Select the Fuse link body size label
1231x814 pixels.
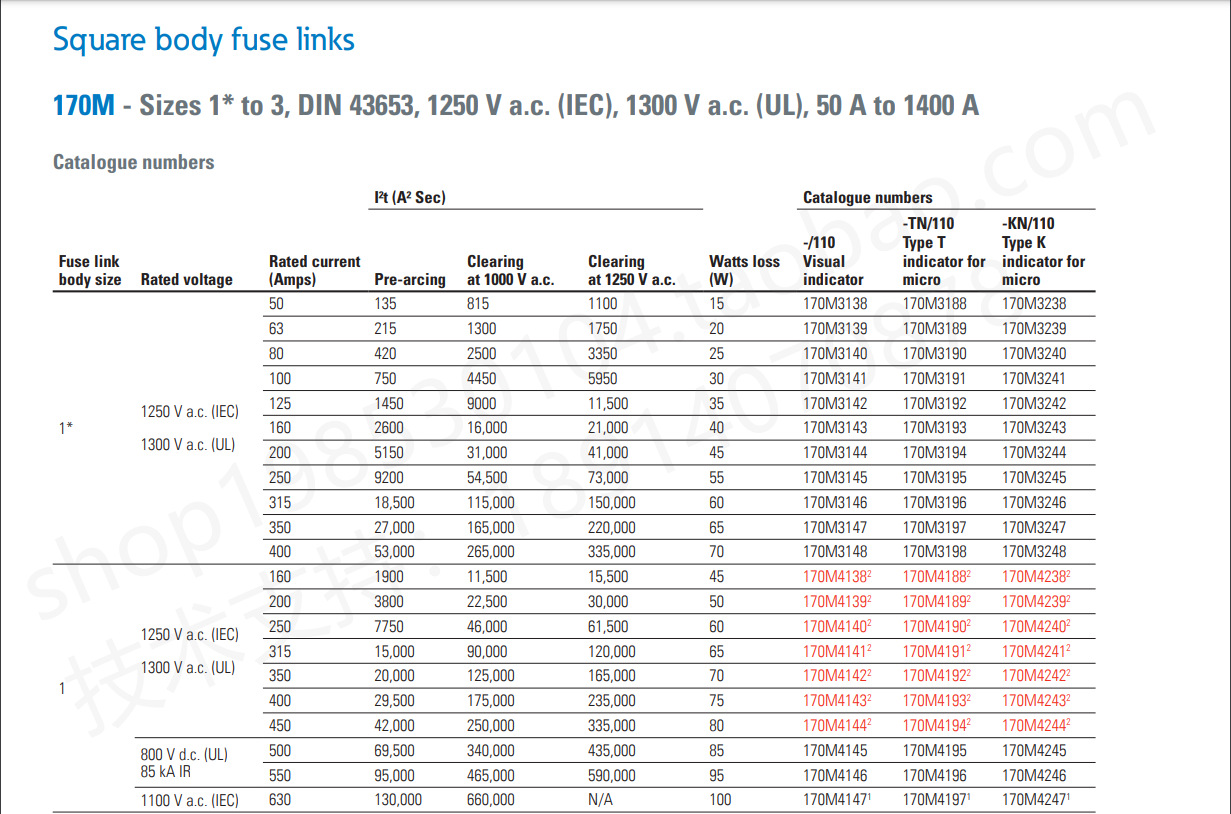(x=89, y=270)
